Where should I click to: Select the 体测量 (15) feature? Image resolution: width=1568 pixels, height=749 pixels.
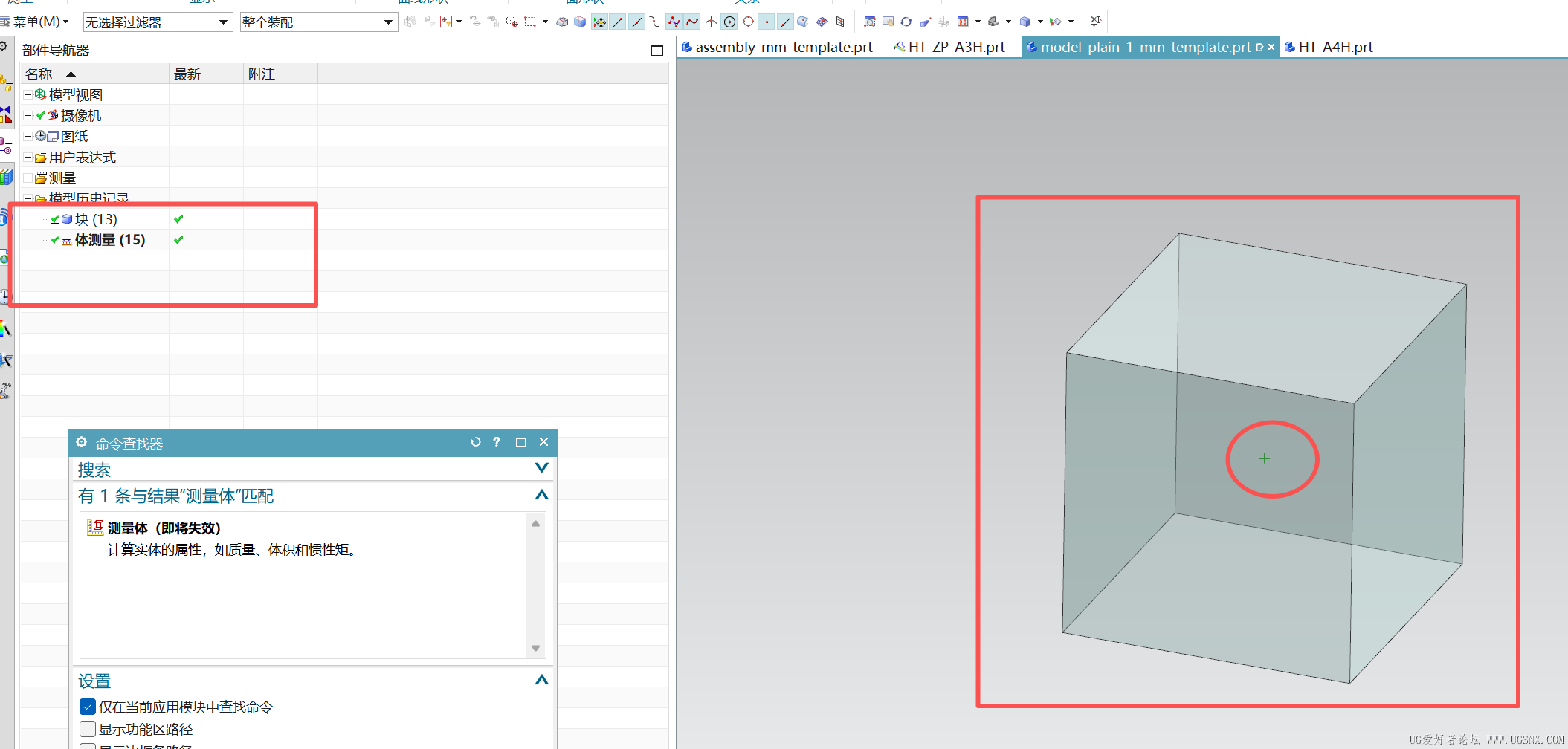point(109,240)
